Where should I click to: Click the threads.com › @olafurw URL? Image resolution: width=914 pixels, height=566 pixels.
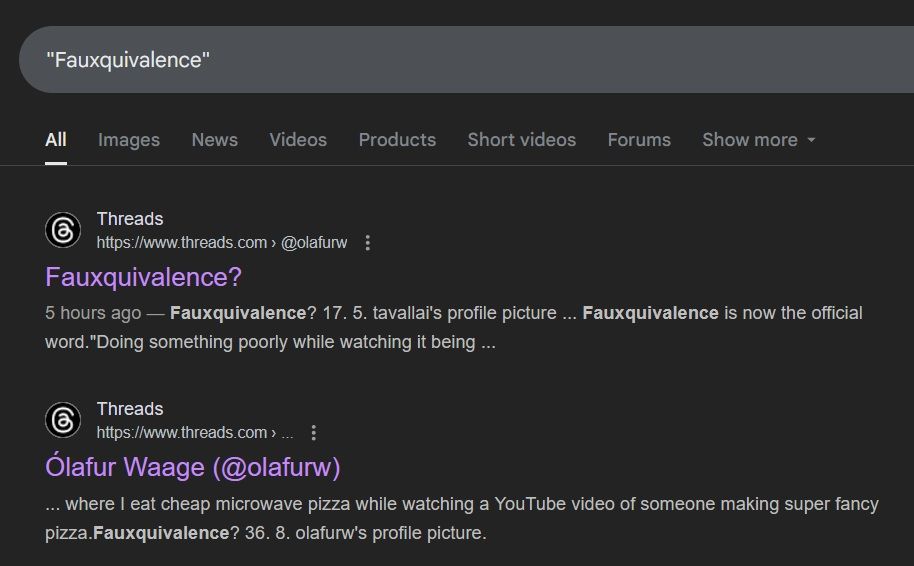point(222,242)
